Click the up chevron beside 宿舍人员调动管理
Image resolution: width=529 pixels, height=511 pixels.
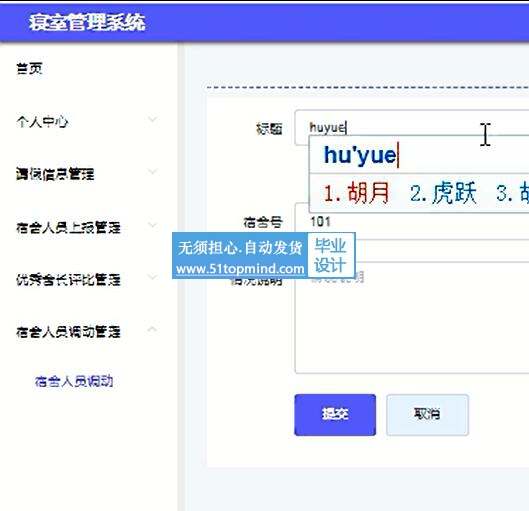[152, 329]
